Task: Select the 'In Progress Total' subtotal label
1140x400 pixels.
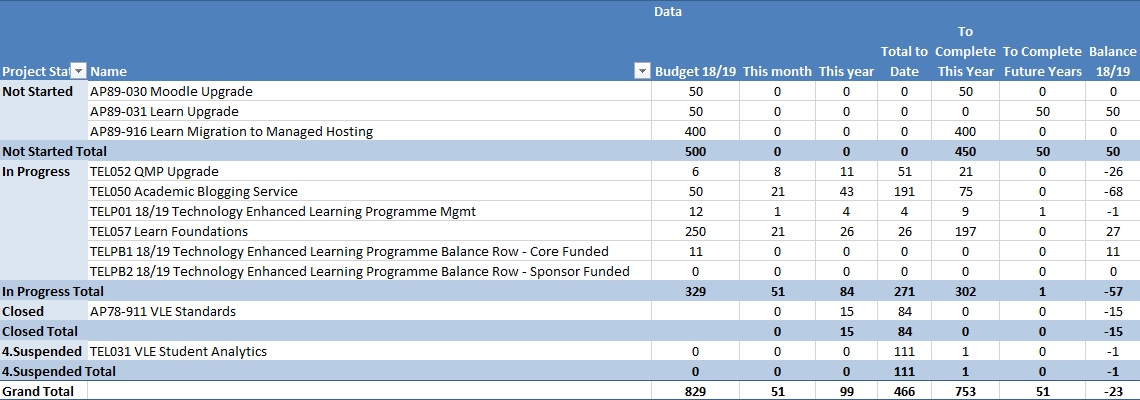Action: click(x=52, y=291)
